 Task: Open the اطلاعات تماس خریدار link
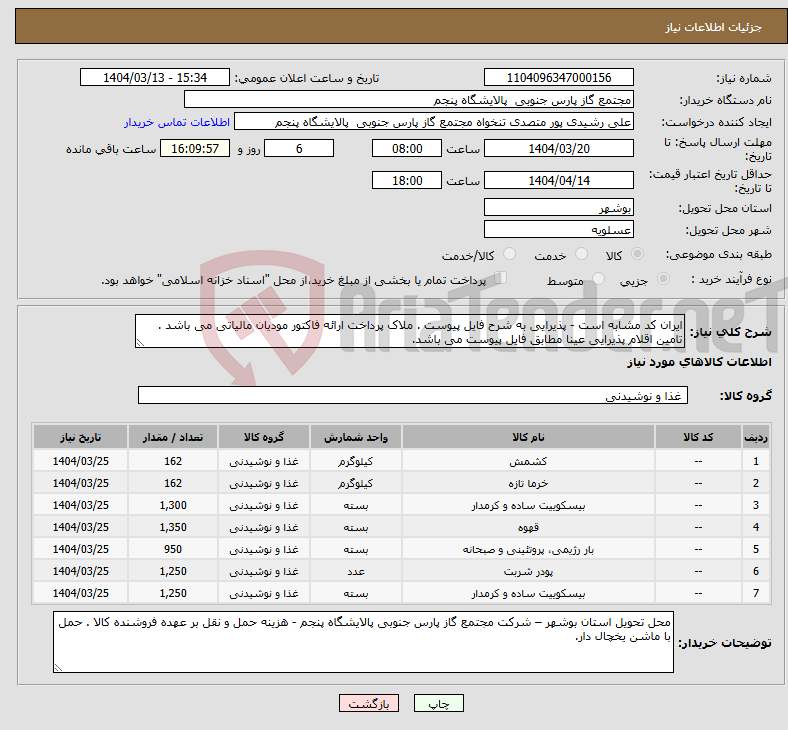pyautogui.click(x=176, y=122)
